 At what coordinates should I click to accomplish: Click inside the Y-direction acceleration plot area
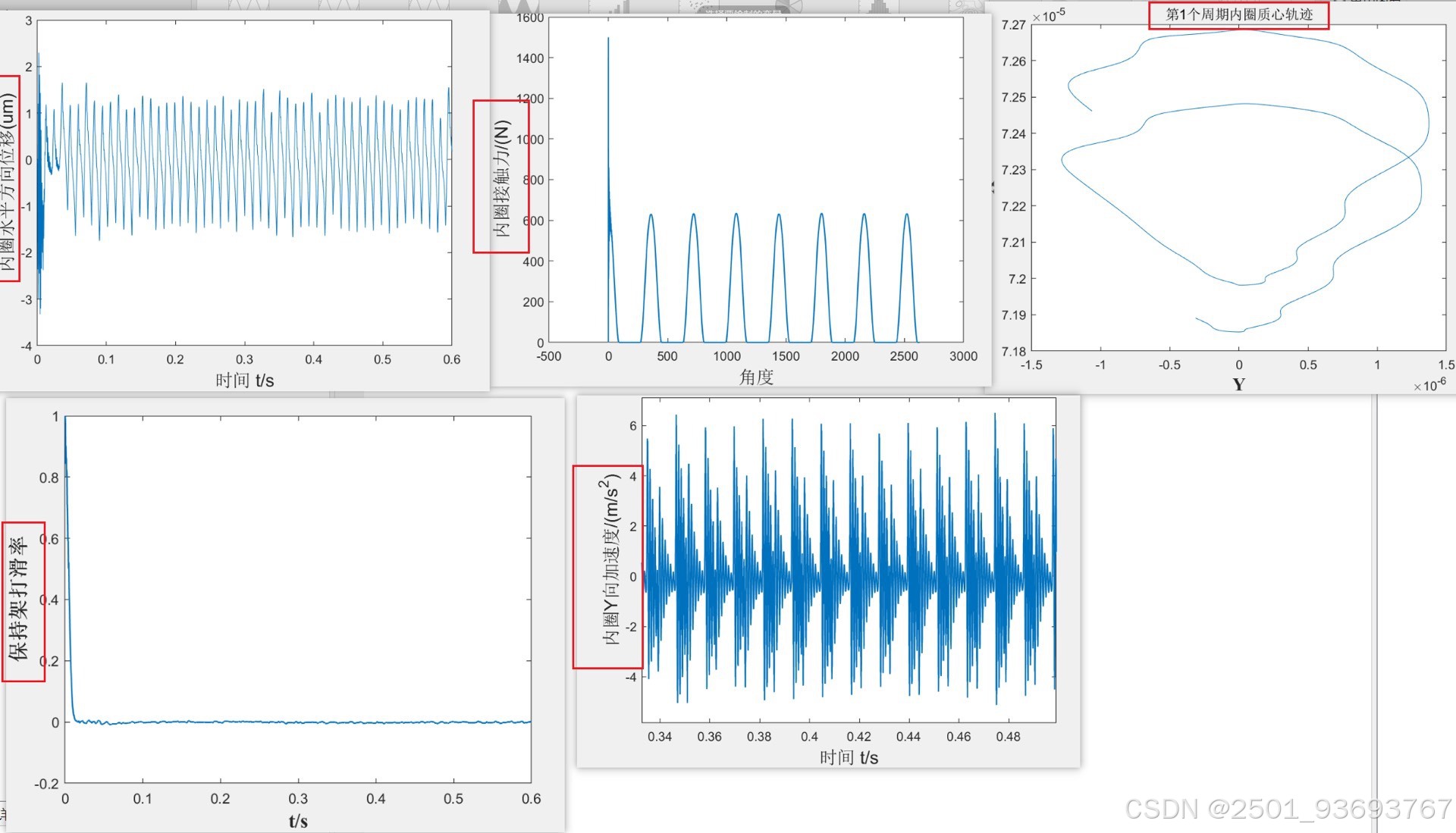click(x=849, y=561)
